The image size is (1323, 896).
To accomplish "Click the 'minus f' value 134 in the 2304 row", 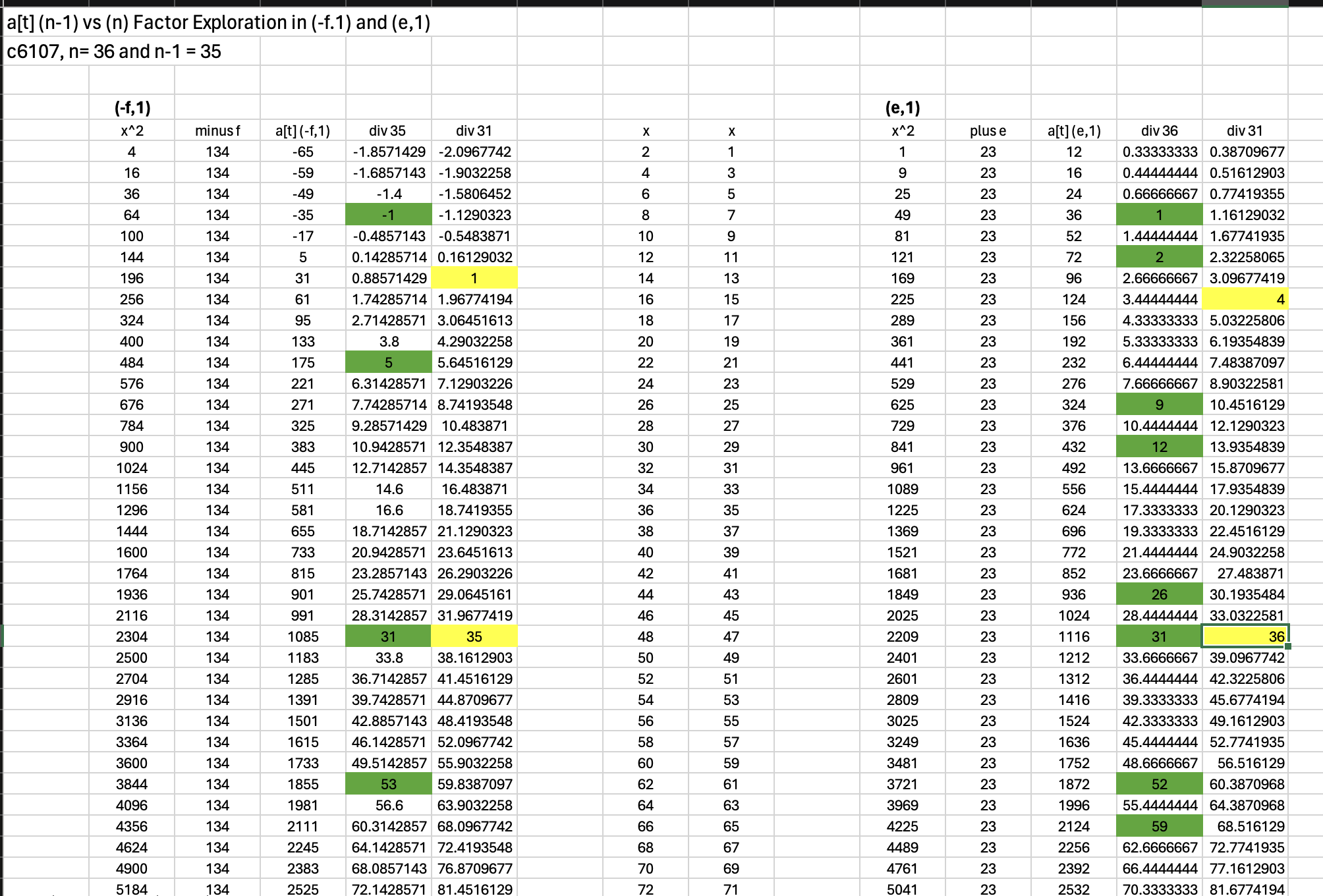I will tap(217, 636).
